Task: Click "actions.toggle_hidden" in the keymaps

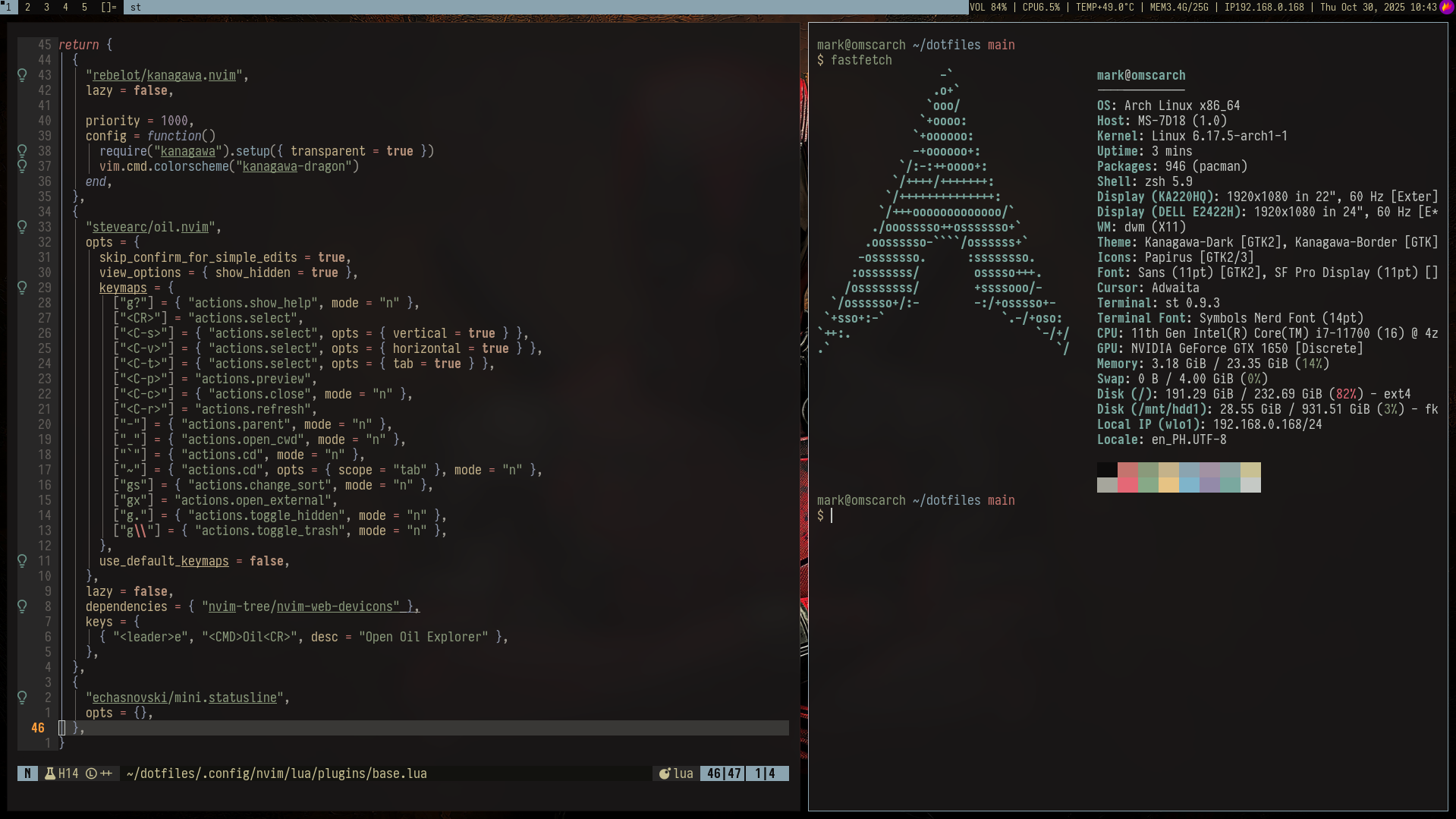Action: point(266,515)
